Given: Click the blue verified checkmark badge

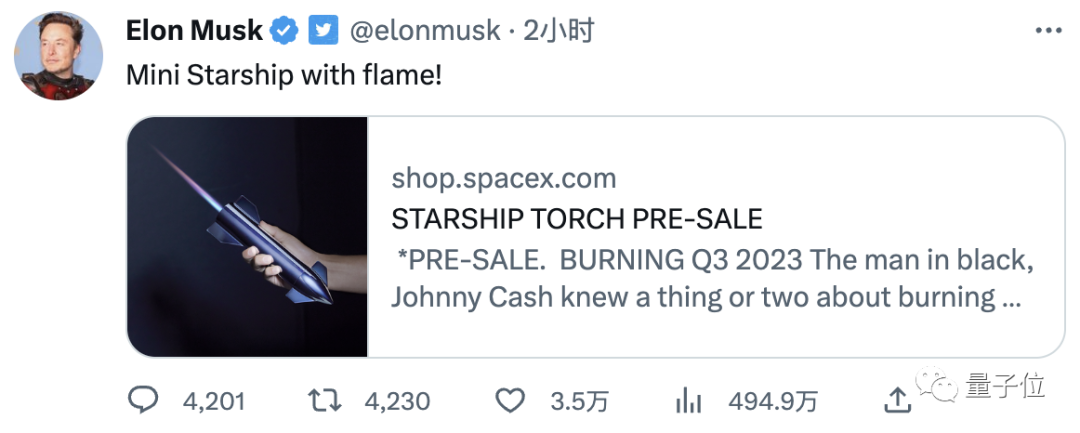Looking at the screenshot, I should coord(285,31).
